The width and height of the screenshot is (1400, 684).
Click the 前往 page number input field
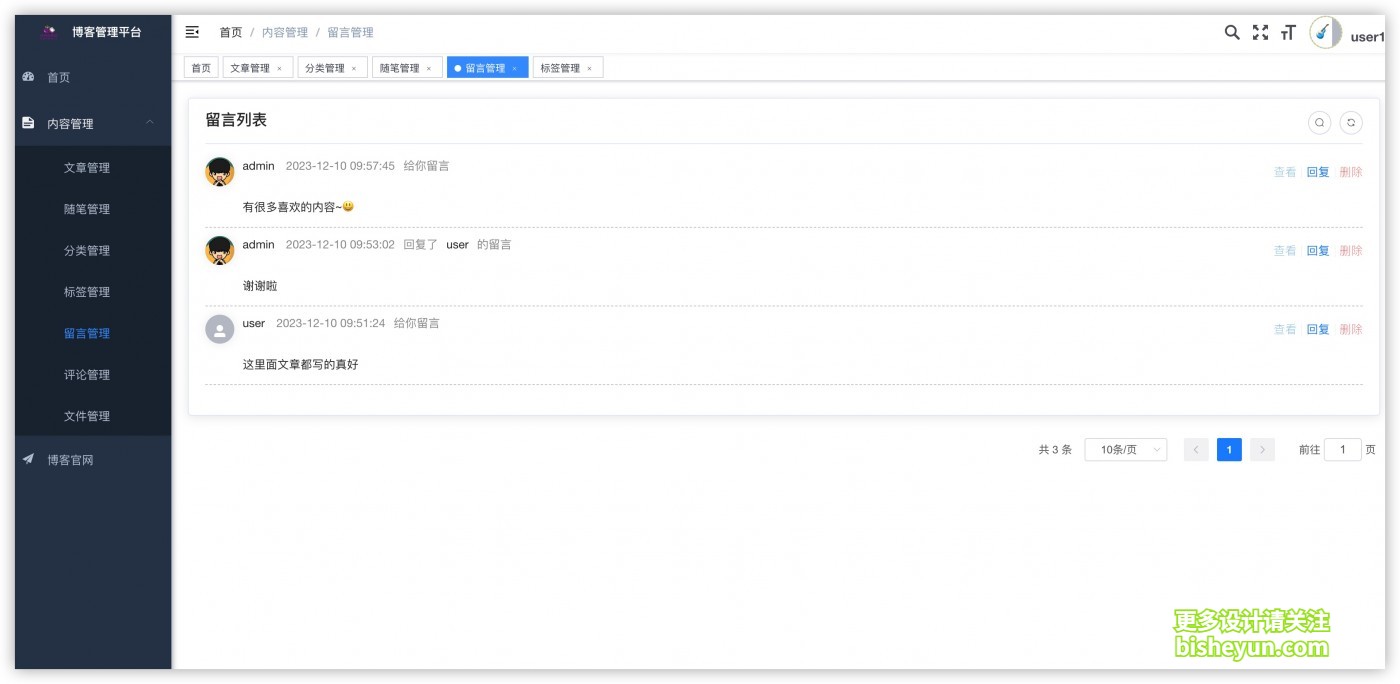[1343, 450]
